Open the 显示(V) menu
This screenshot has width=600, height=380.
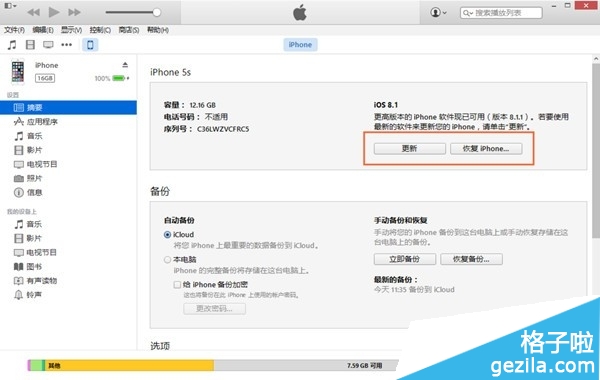72,30
